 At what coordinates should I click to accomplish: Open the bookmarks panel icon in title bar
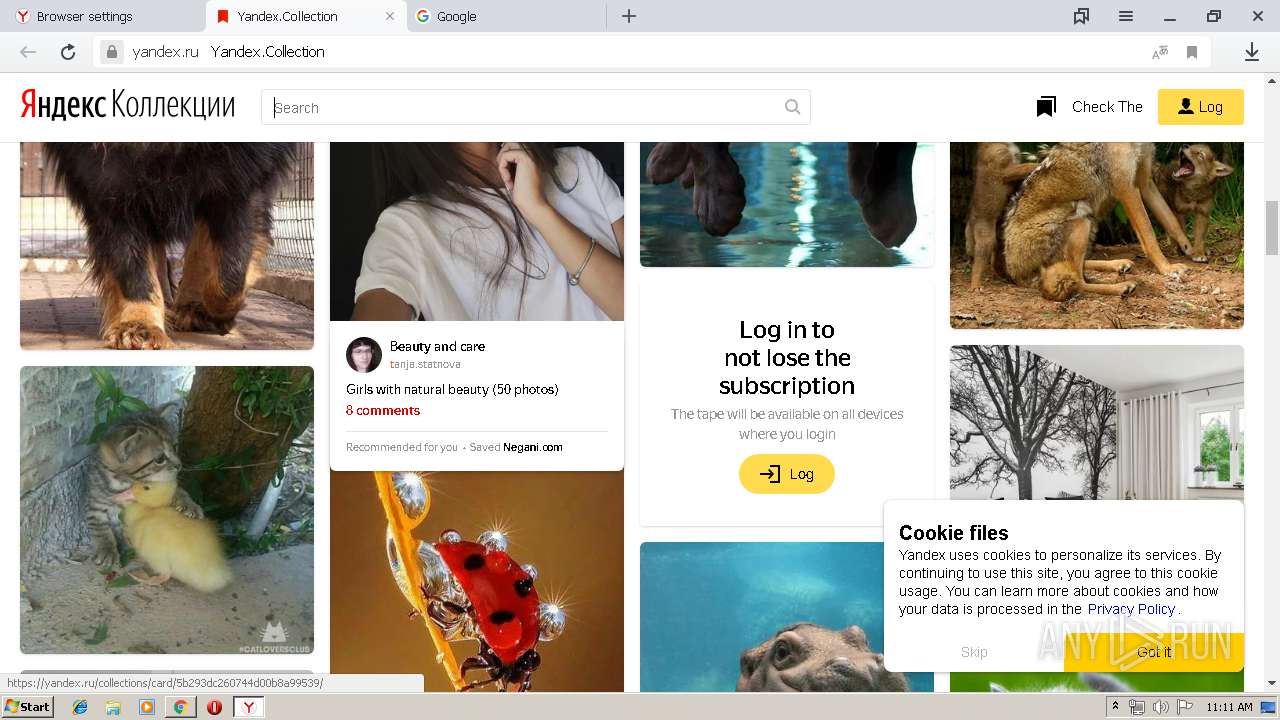[x=1081, y=16]
